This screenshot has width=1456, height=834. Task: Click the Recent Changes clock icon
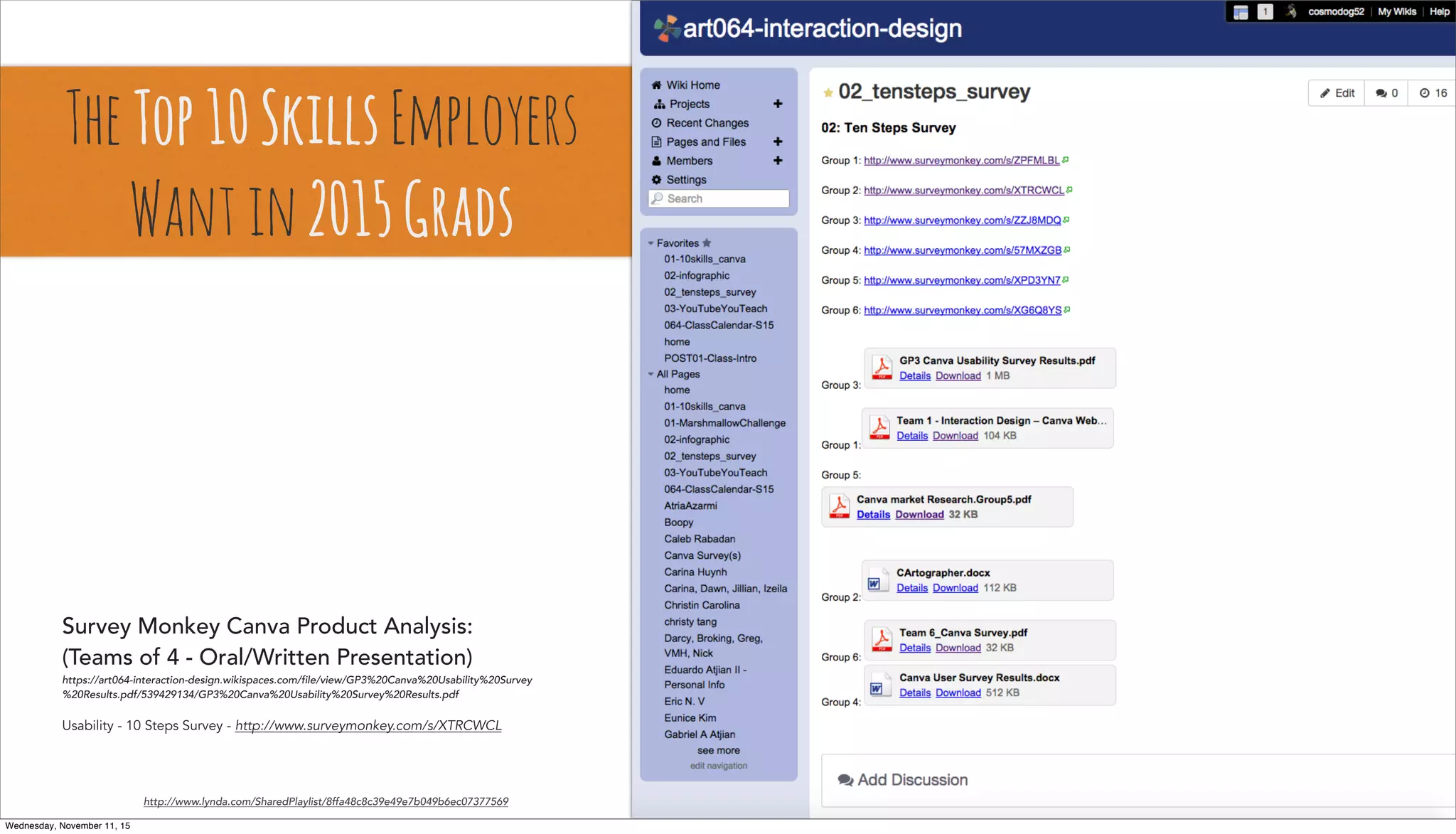pyautogui.click(x=656, y=123)
